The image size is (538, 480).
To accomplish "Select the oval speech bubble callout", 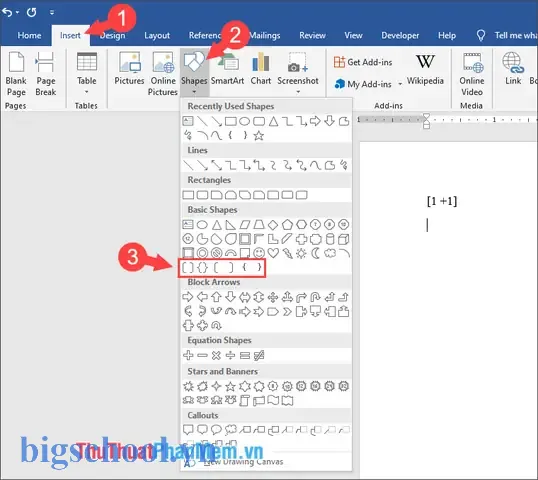I will pos(216,429).
